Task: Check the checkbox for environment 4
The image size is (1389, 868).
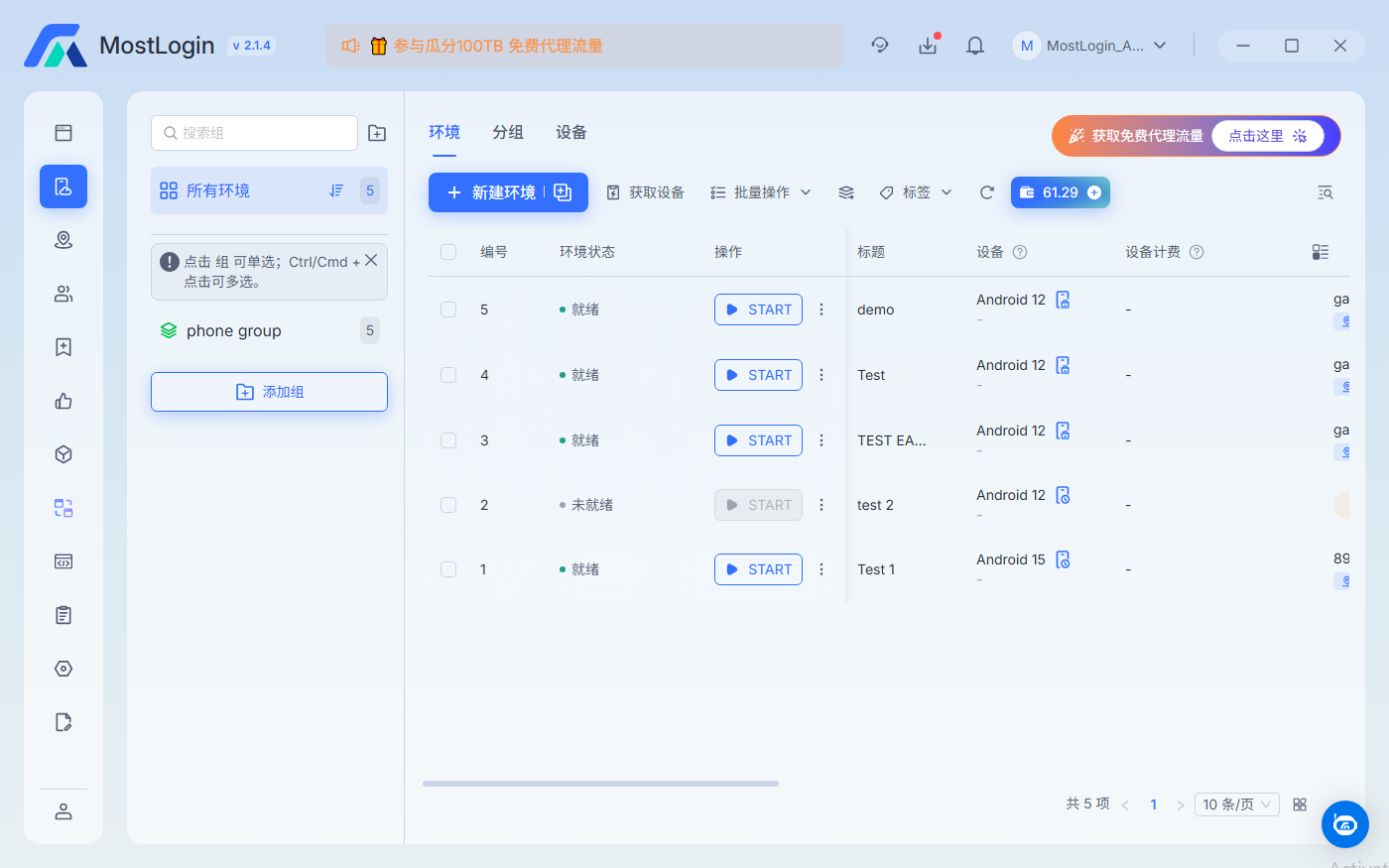Action: pyautogui.click(x=448, y=375)
